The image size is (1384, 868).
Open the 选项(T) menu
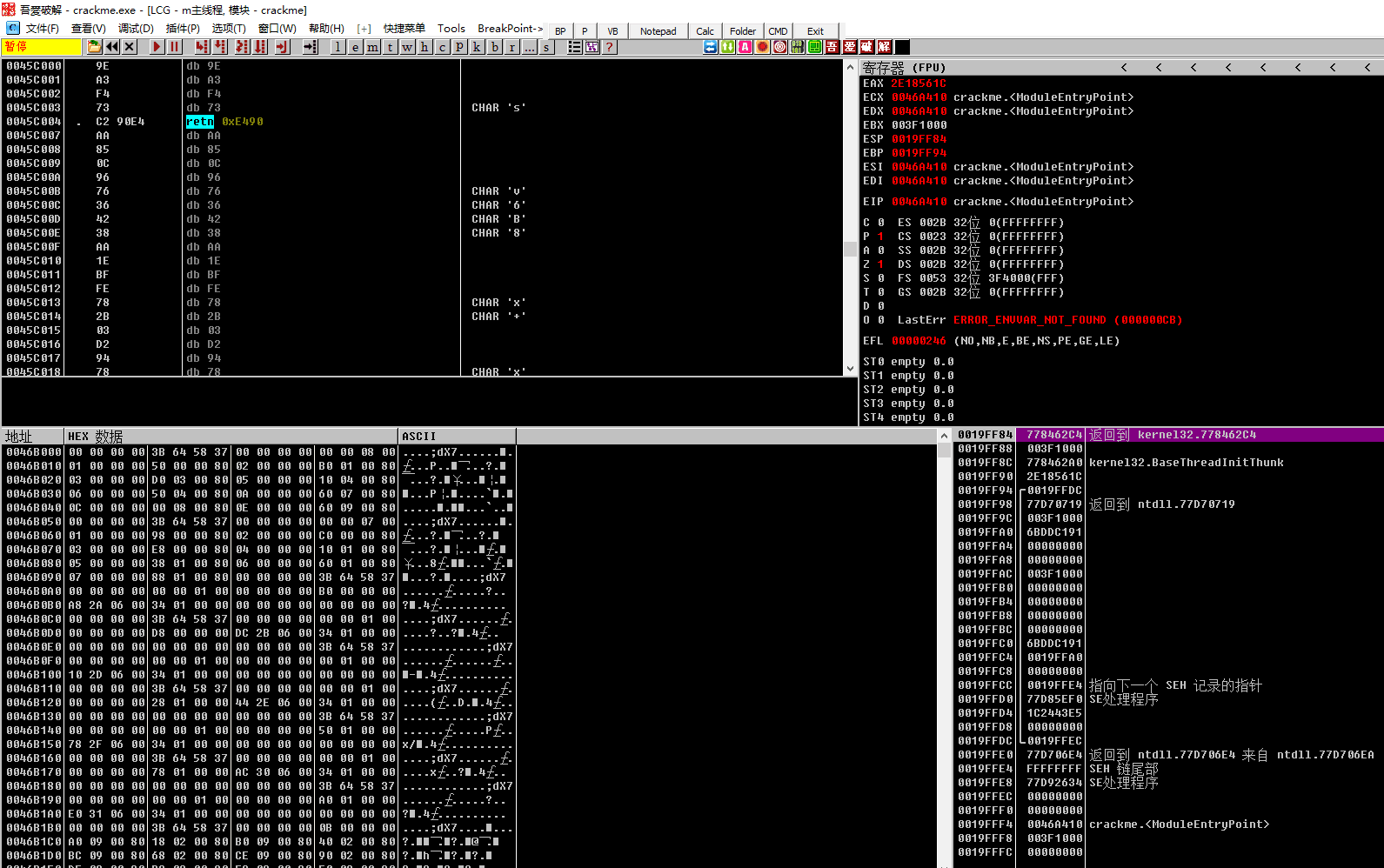pos(229,29)
